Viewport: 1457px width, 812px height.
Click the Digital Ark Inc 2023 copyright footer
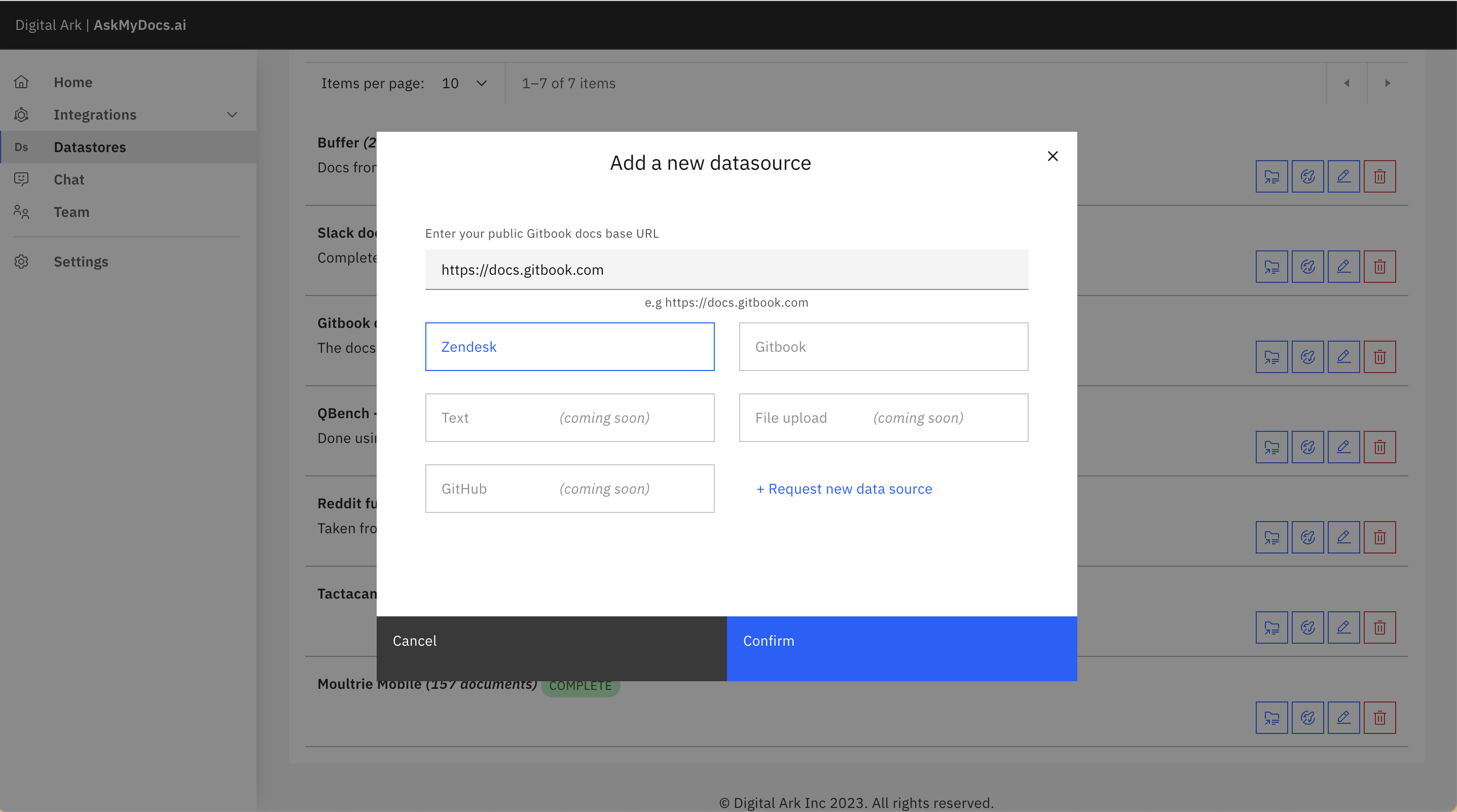pos(856,803)
